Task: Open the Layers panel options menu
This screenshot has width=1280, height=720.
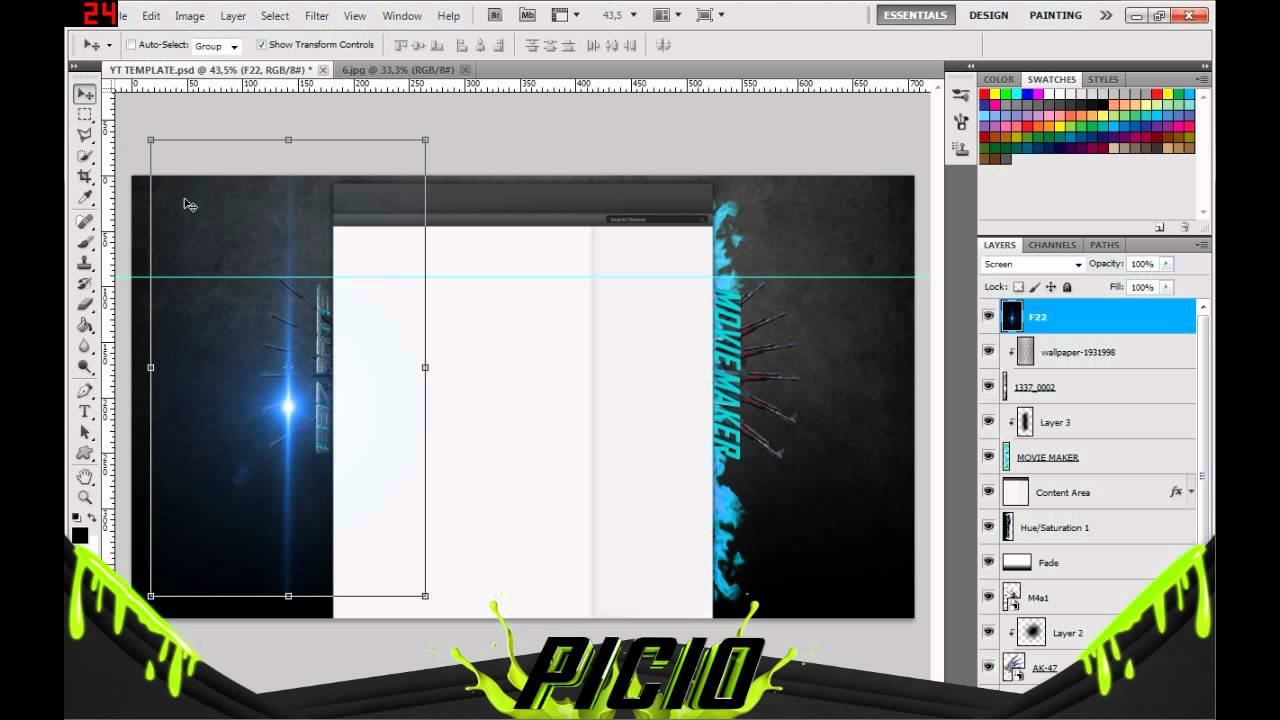Action: (x=1201, y=245)
